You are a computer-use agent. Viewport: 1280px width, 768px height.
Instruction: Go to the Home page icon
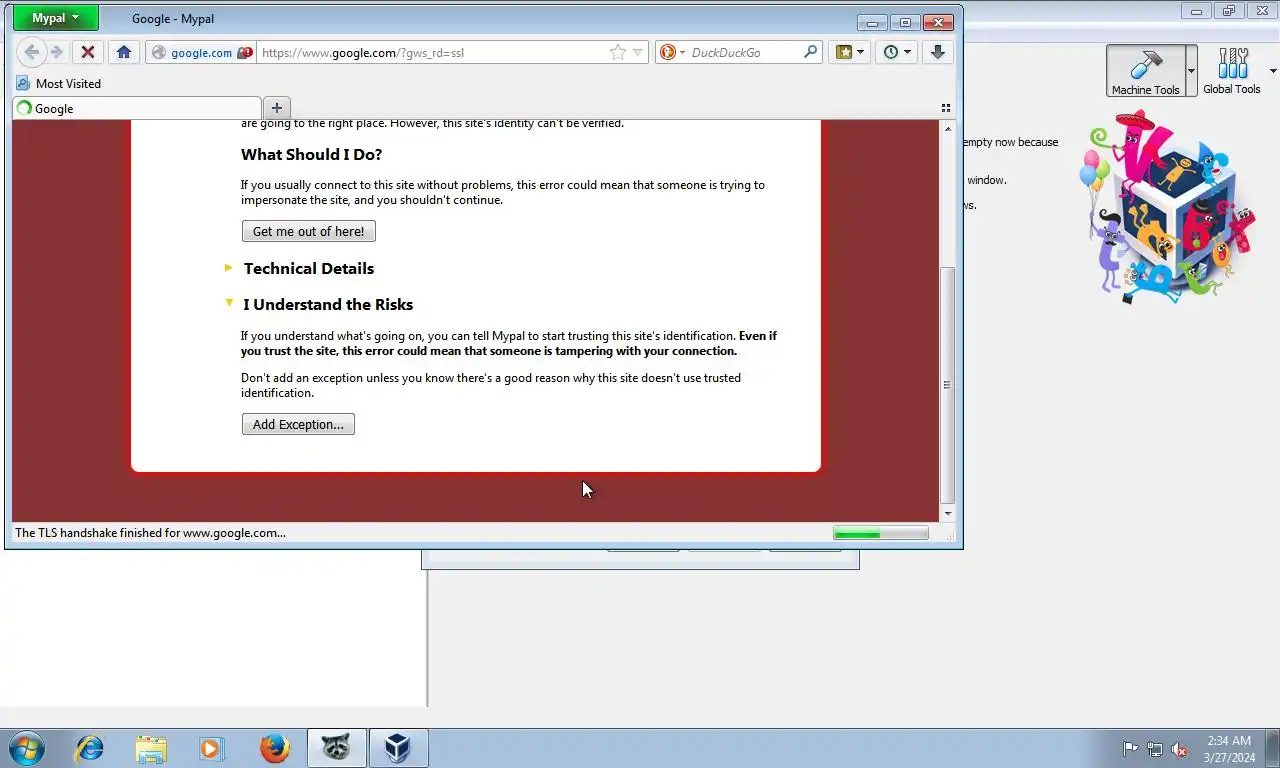pos(124,52)
